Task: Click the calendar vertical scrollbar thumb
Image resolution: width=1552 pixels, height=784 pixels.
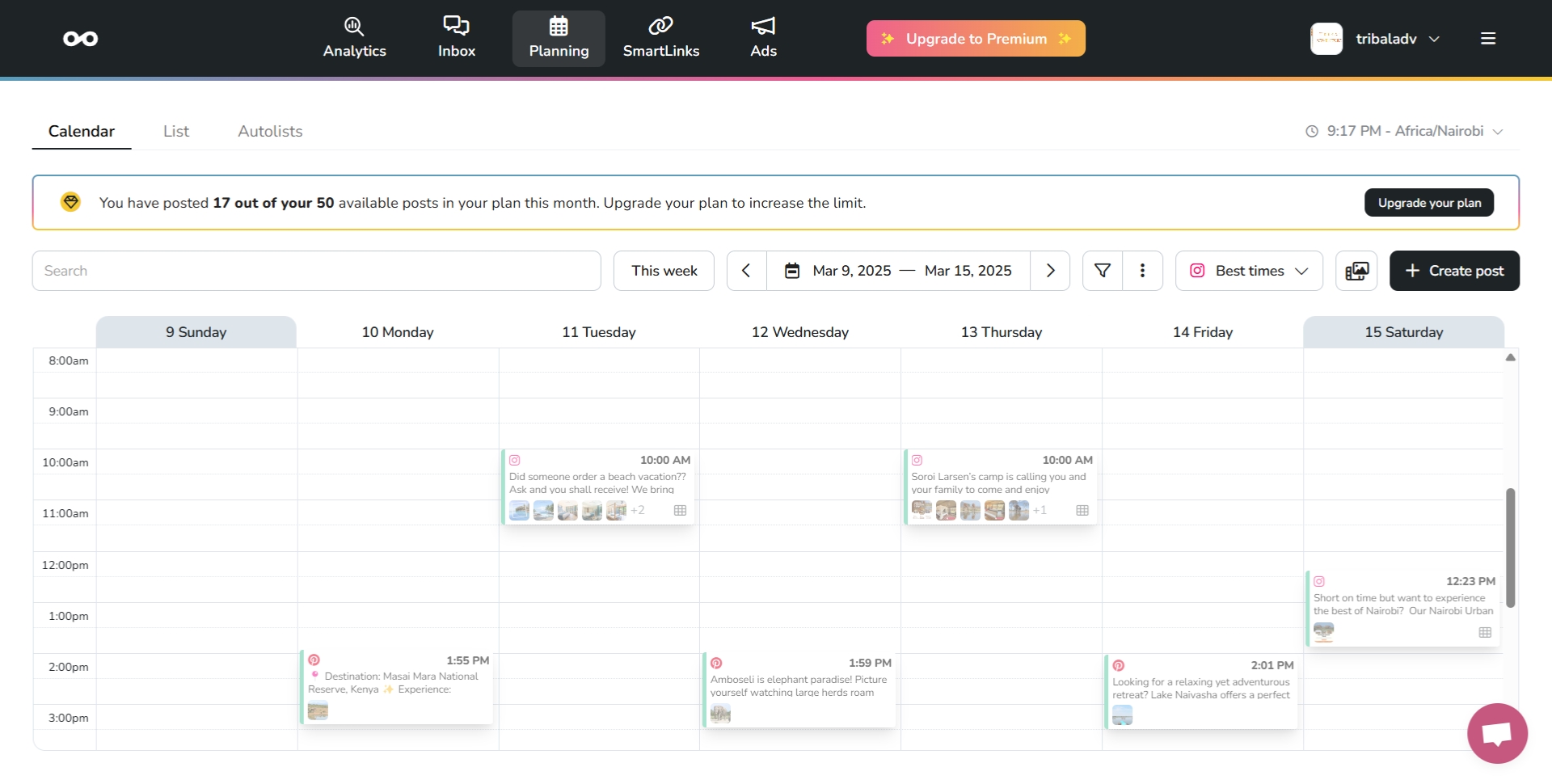Action: [1510, 548]
